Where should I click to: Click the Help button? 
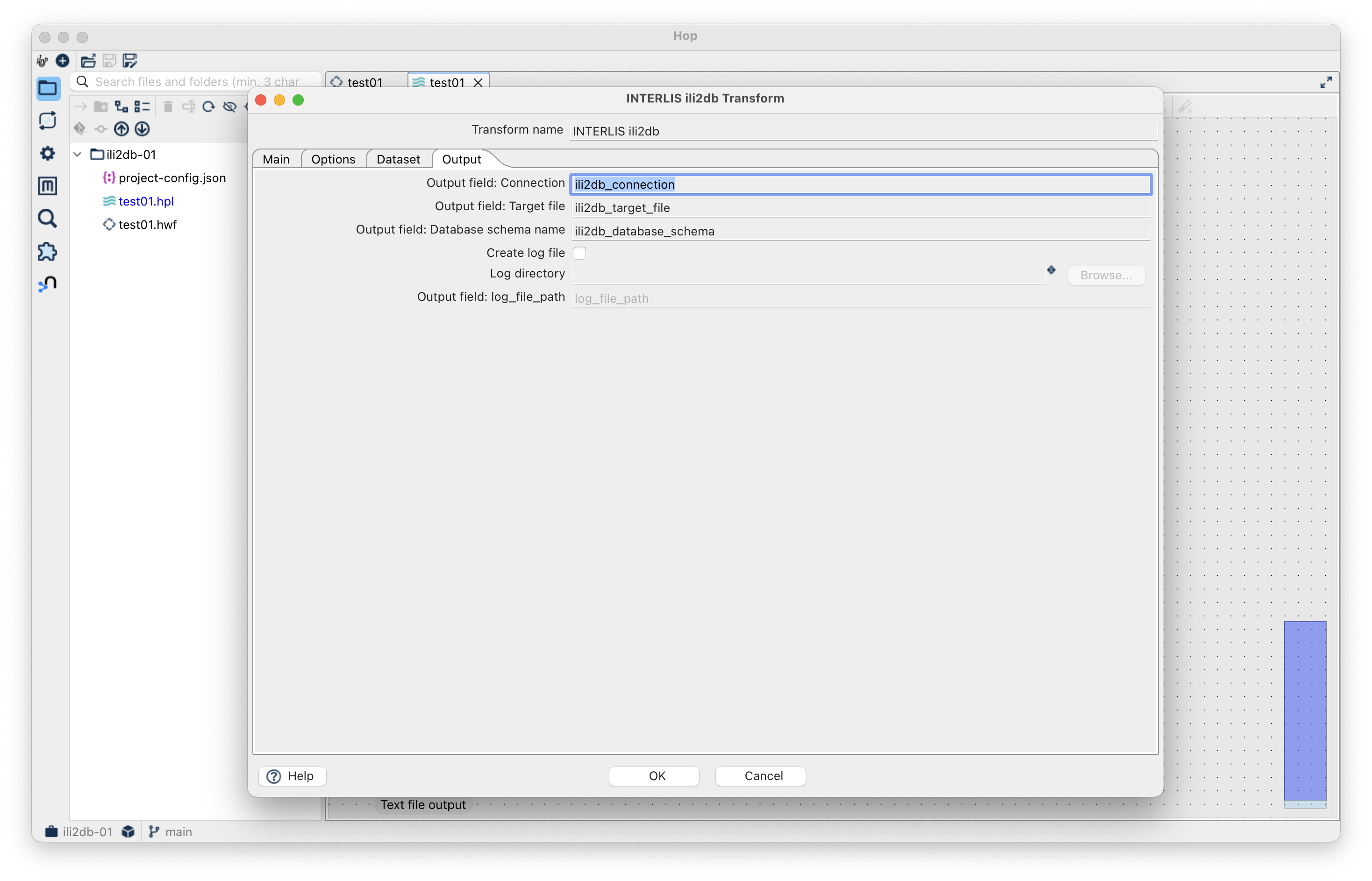[292, 776]
